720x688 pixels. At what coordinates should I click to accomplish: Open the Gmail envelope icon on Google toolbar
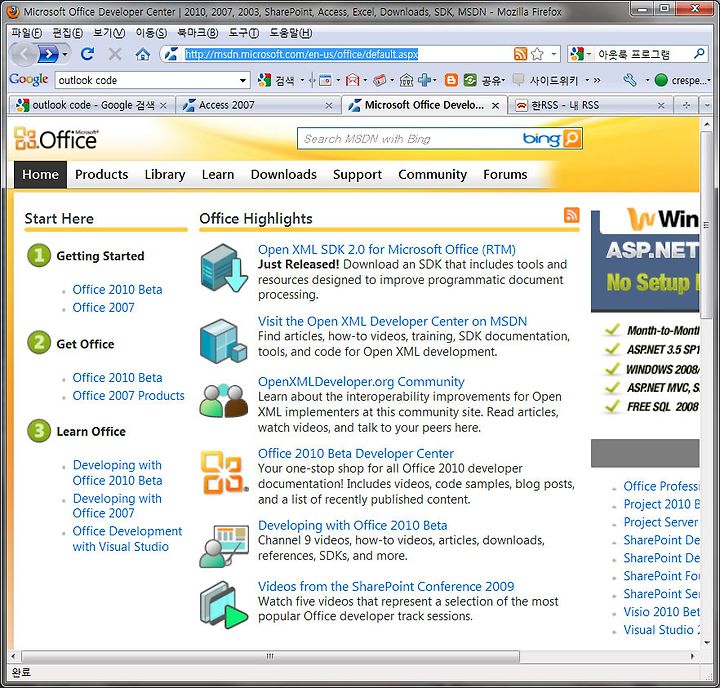point(352,80)
